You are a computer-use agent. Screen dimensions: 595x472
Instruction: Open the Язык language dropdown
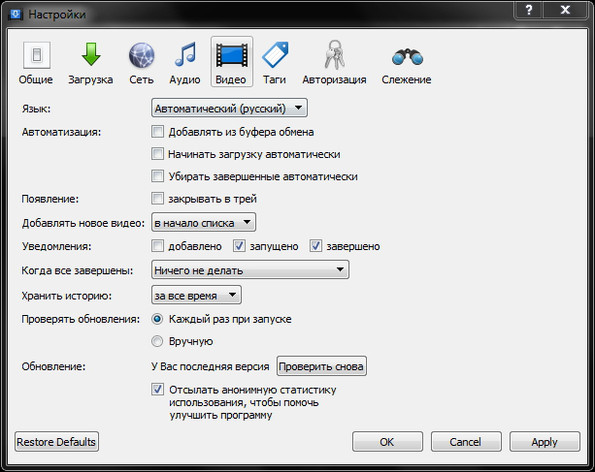[x=229, y=108]
